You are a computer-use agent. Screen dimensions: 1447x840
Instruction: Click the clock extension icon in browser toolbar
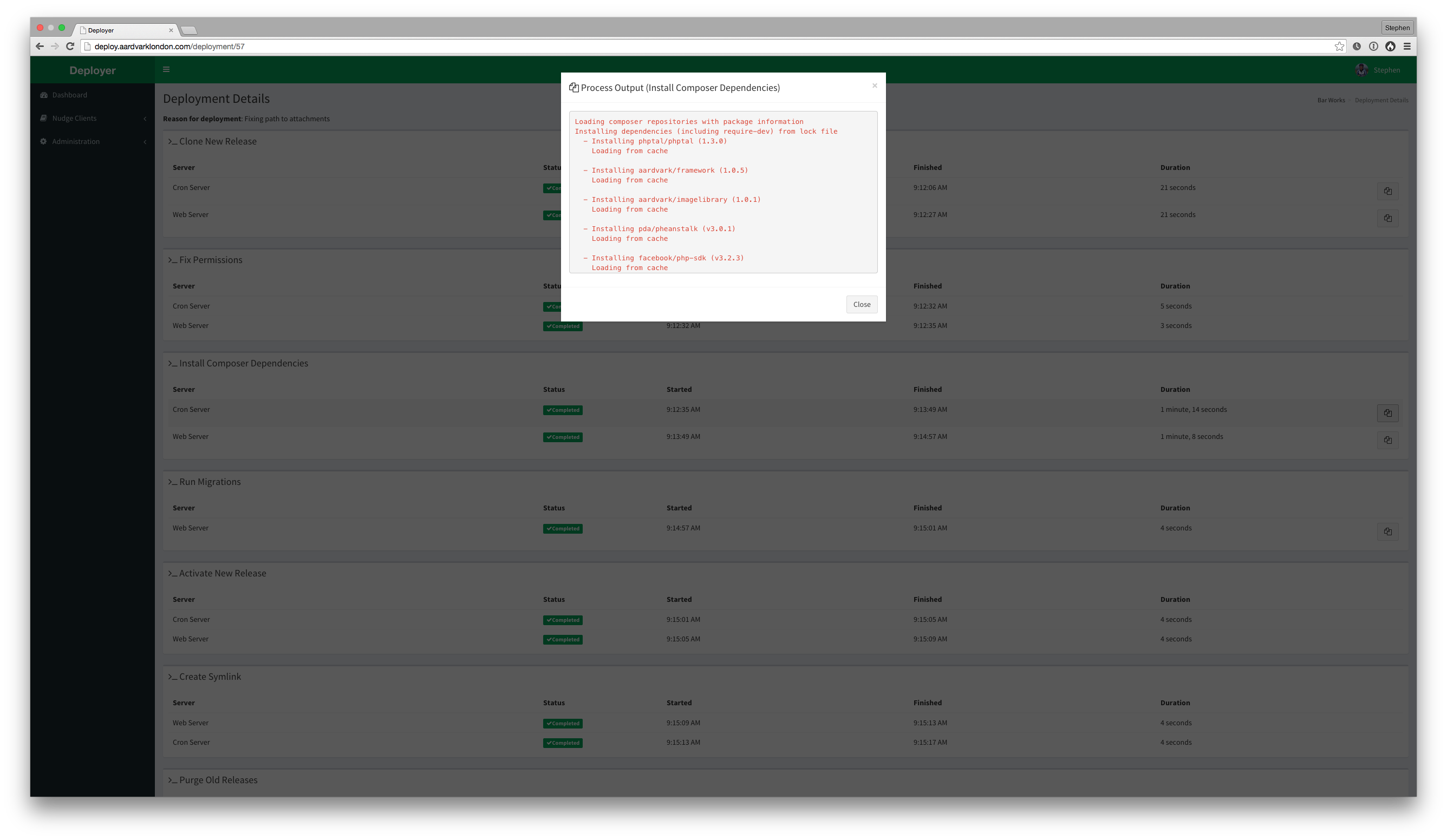point(1356,47)
